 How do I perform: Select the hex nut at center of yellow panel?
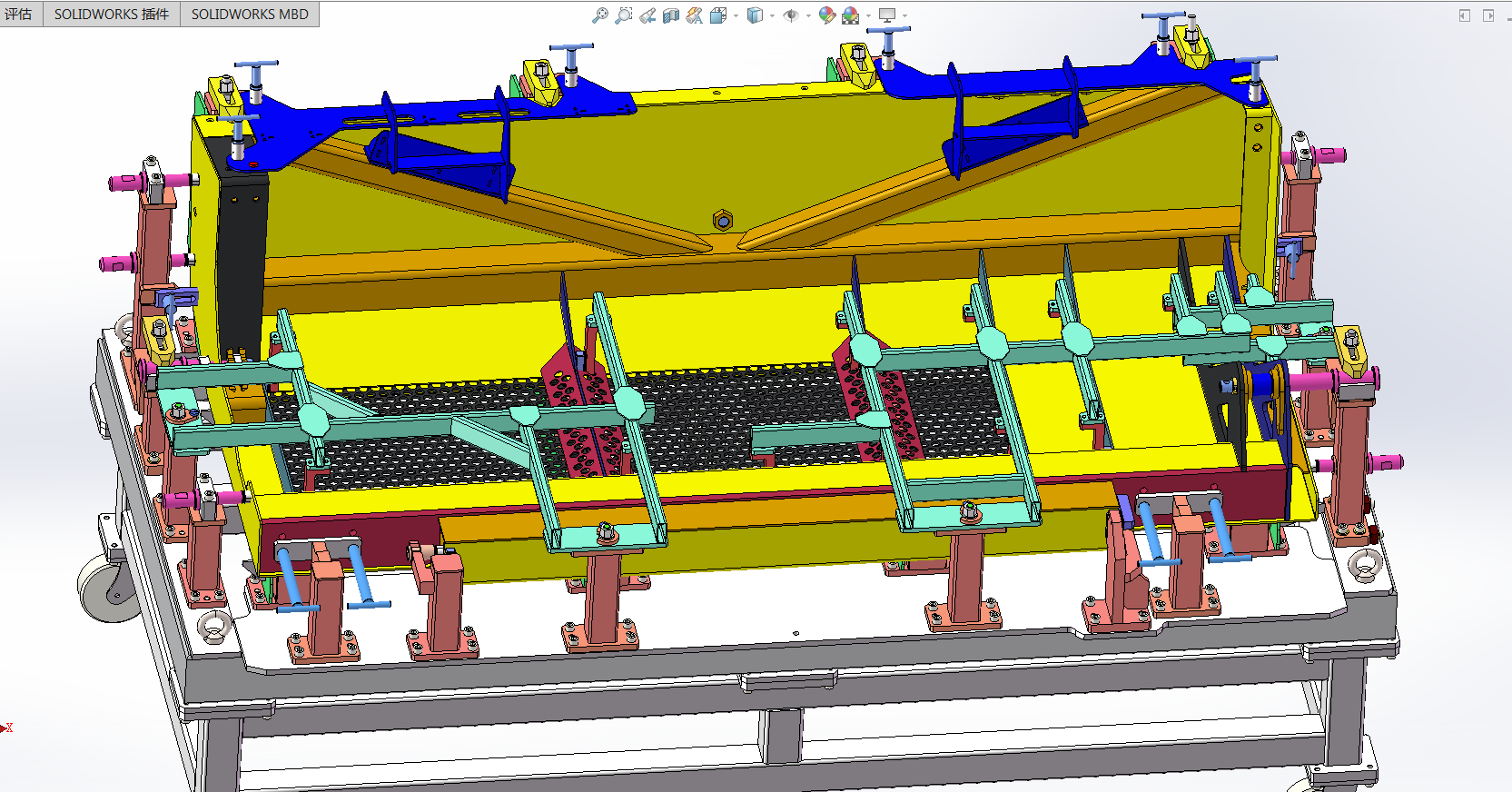(x=723, y=221)
